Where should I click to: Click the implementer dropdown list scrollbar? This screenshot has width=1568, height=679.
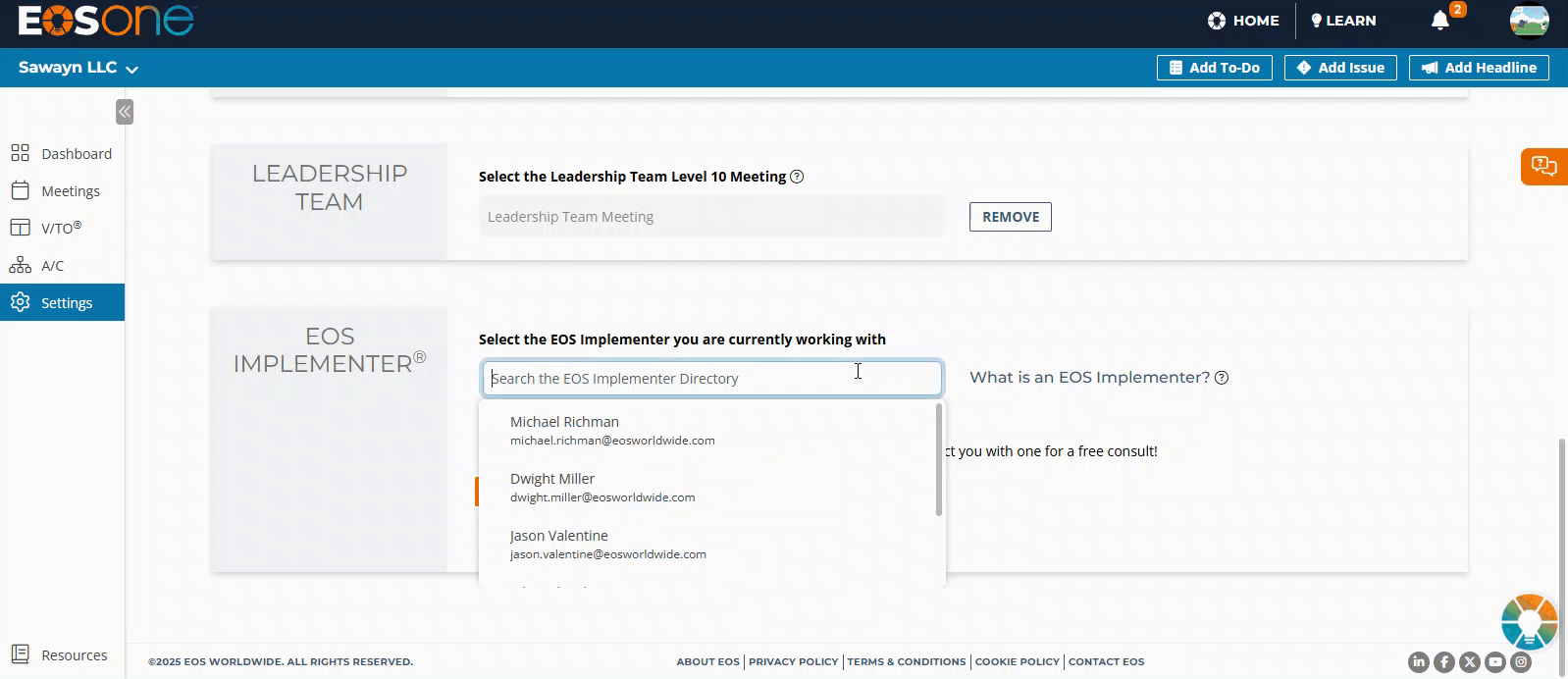(x=939, y=459)
